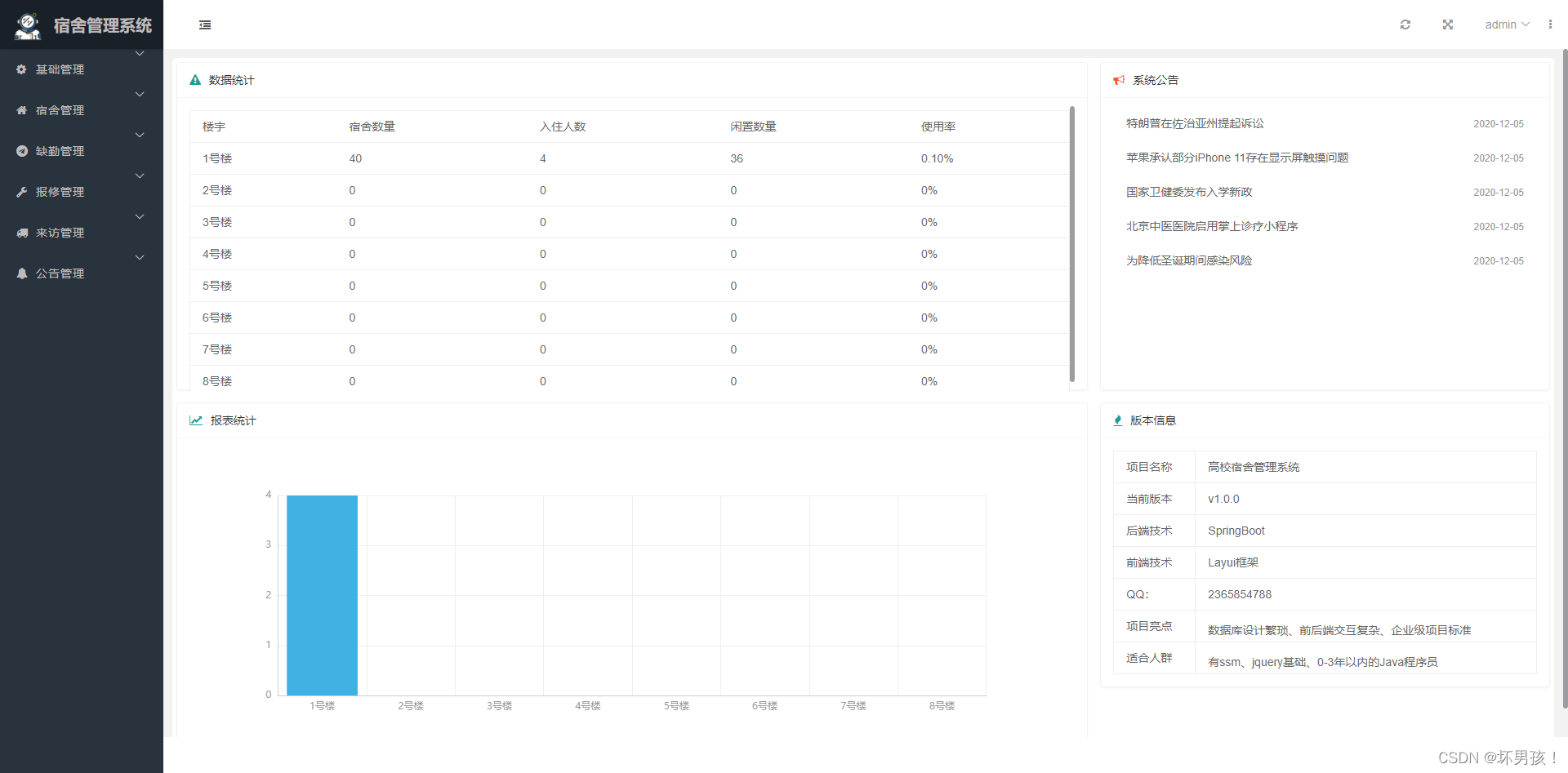Click the 7号楼 chart axis label
Viewport: 1568px width, 773px height.
point(853,706)
